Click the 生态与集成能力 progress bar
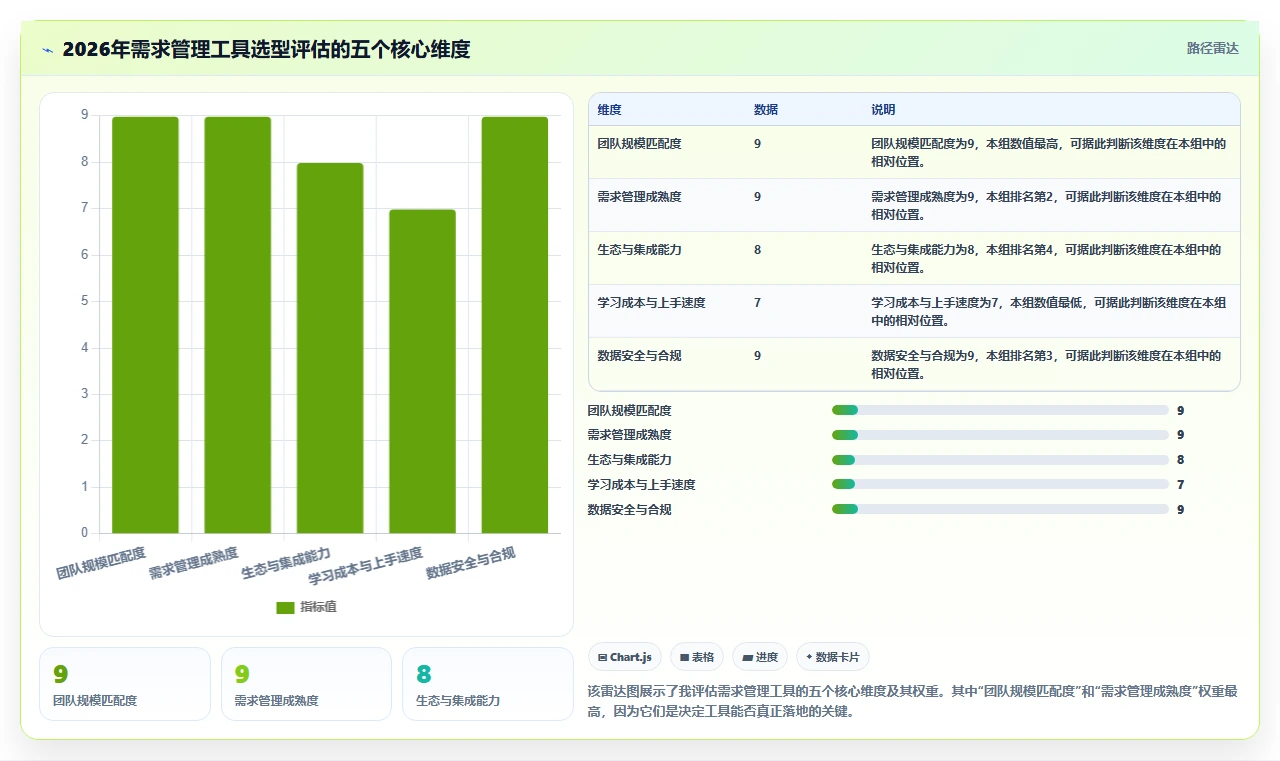 pyautogui.click(x=1000, y=460)
